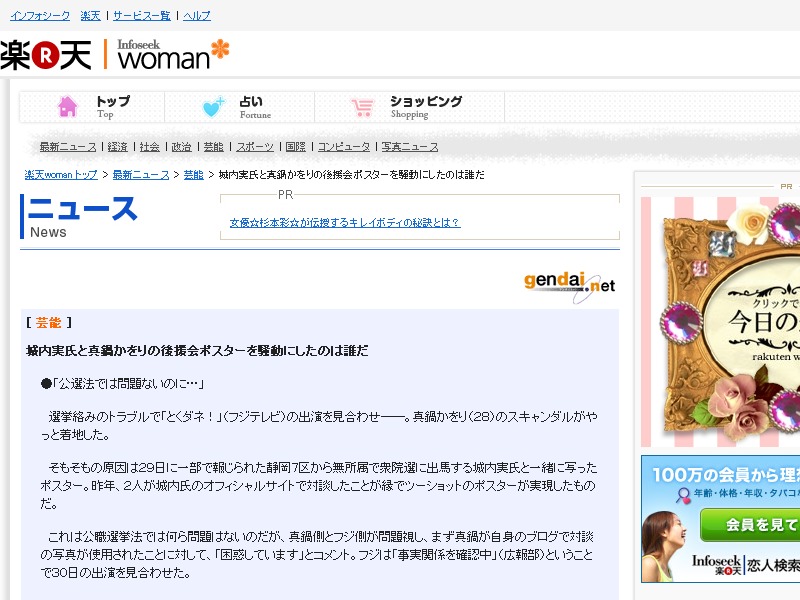Click the 芸能 breadcrumb link
This screenshot has height=600, width=800.
[193, 174]
